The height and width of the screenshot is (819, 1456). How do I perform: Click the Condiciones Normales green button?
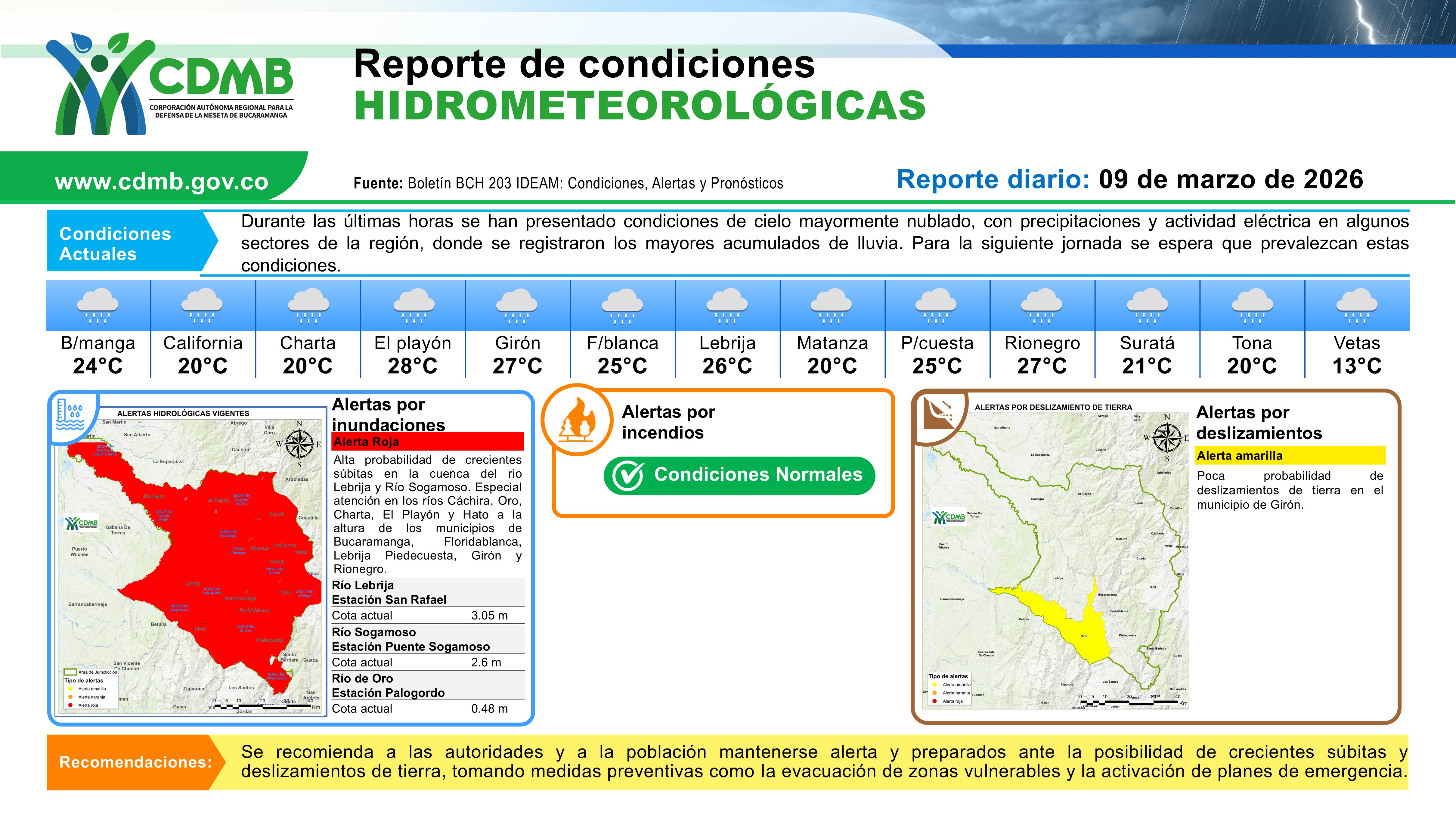[739, 475]
